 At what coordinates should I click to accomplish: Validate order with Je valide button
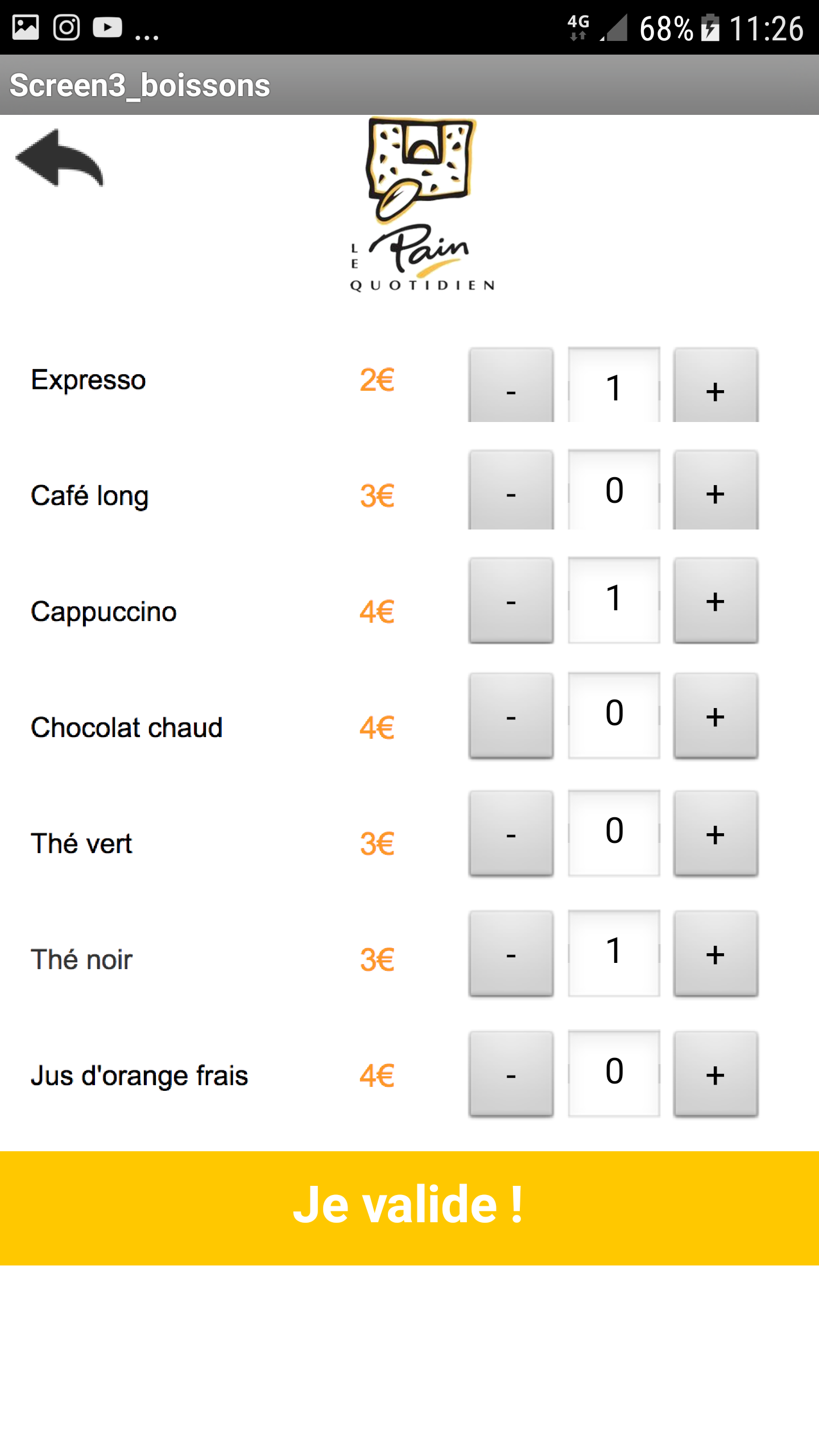point(409,1208)
